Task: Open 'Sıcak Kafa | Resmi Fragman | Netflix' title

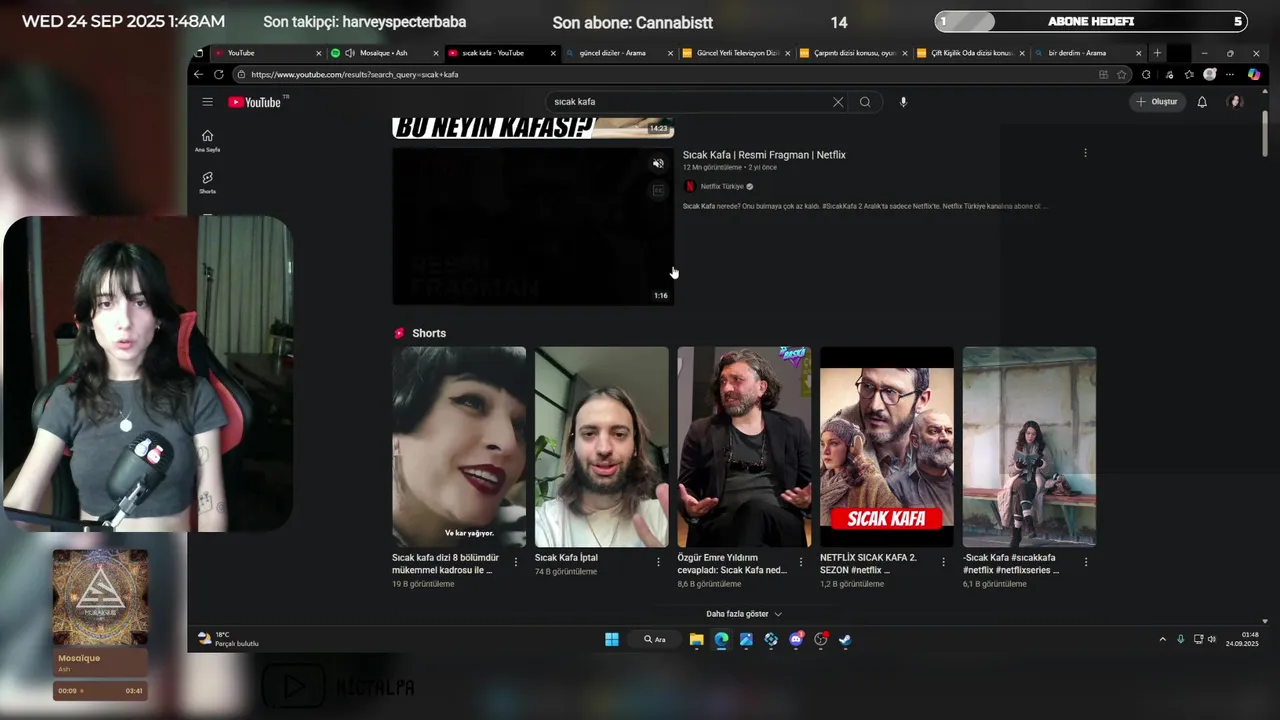Action: (x=764, y=155)
